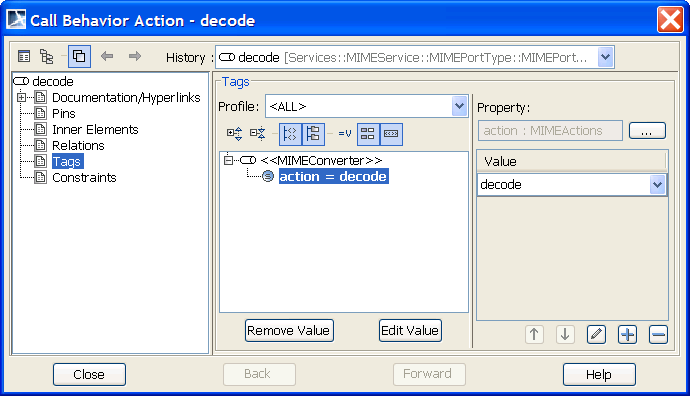Toggle the multi-window mode button in toolbar
The width and height of the screenshot is (690, 396).
pyautogui.click(x=79, y=56)
